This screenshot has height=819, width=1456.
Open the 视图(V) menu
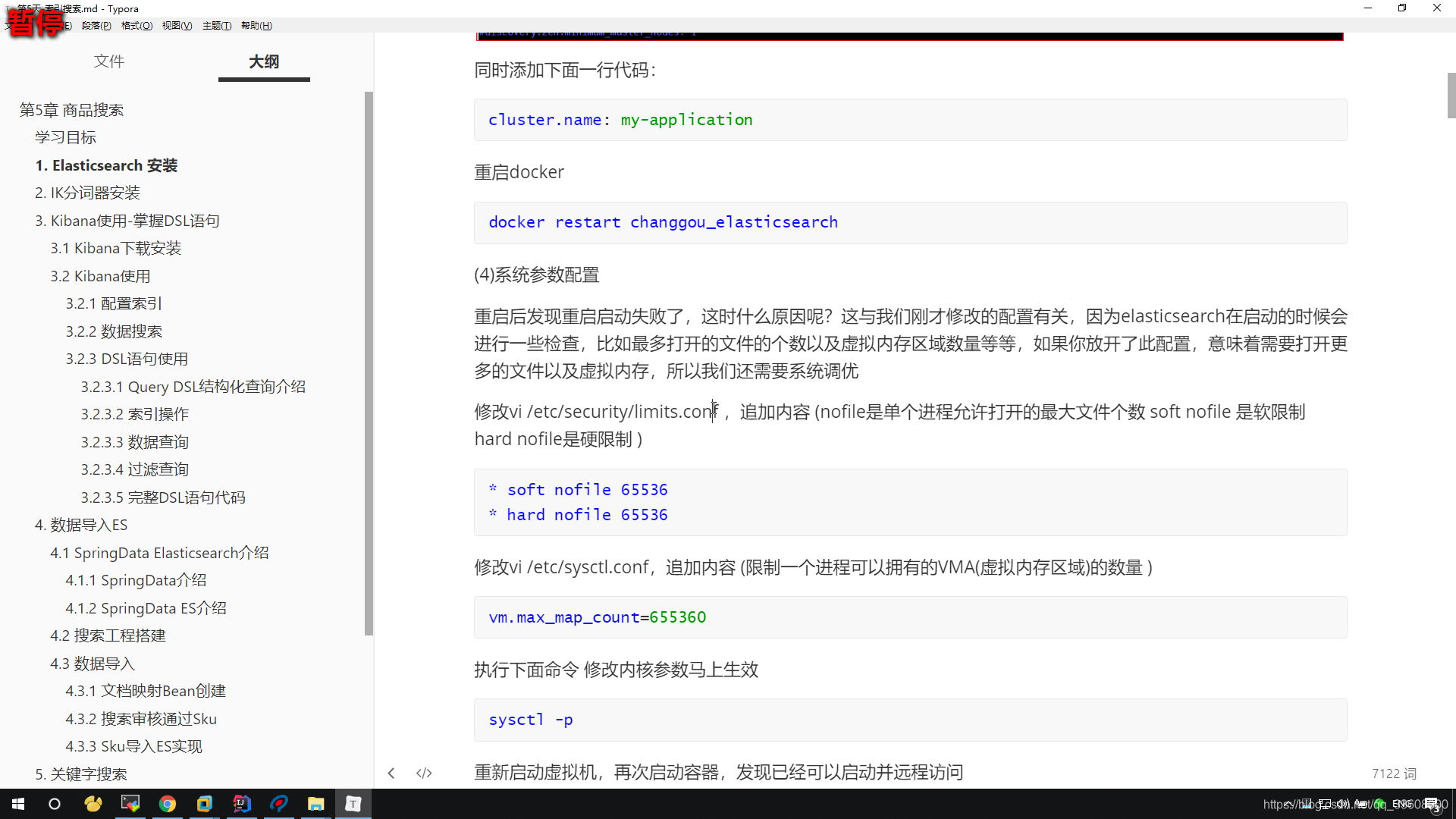[x=177, y=25]
